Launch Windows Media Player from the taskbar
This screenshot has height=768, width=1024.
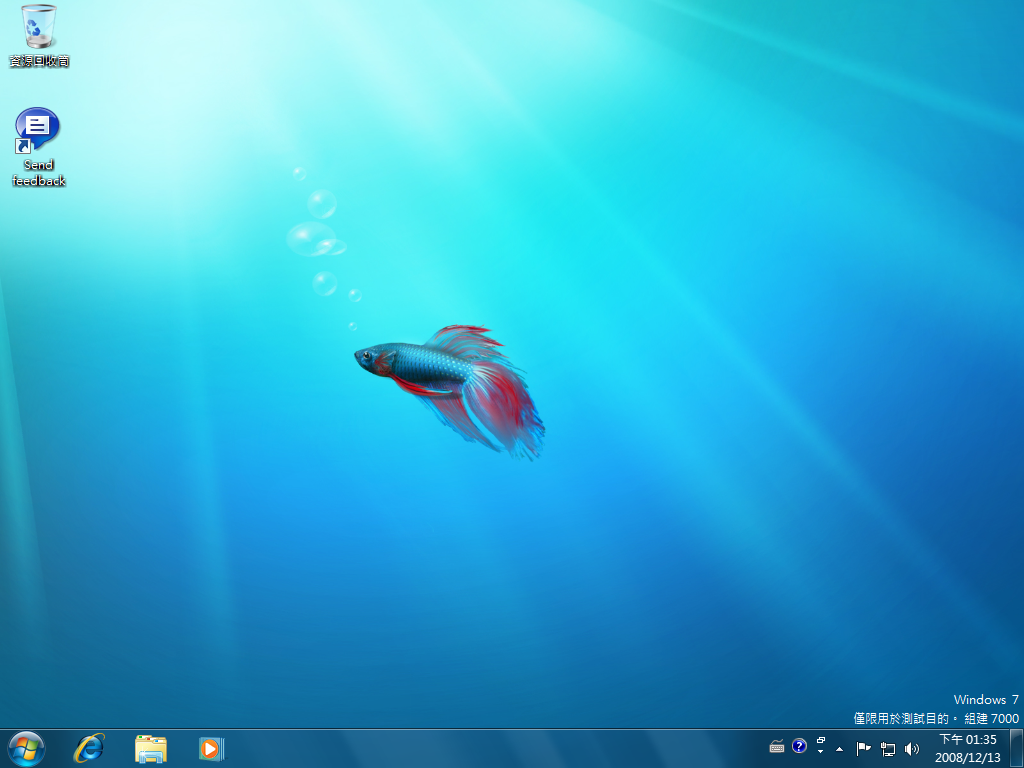coord(211,748)
